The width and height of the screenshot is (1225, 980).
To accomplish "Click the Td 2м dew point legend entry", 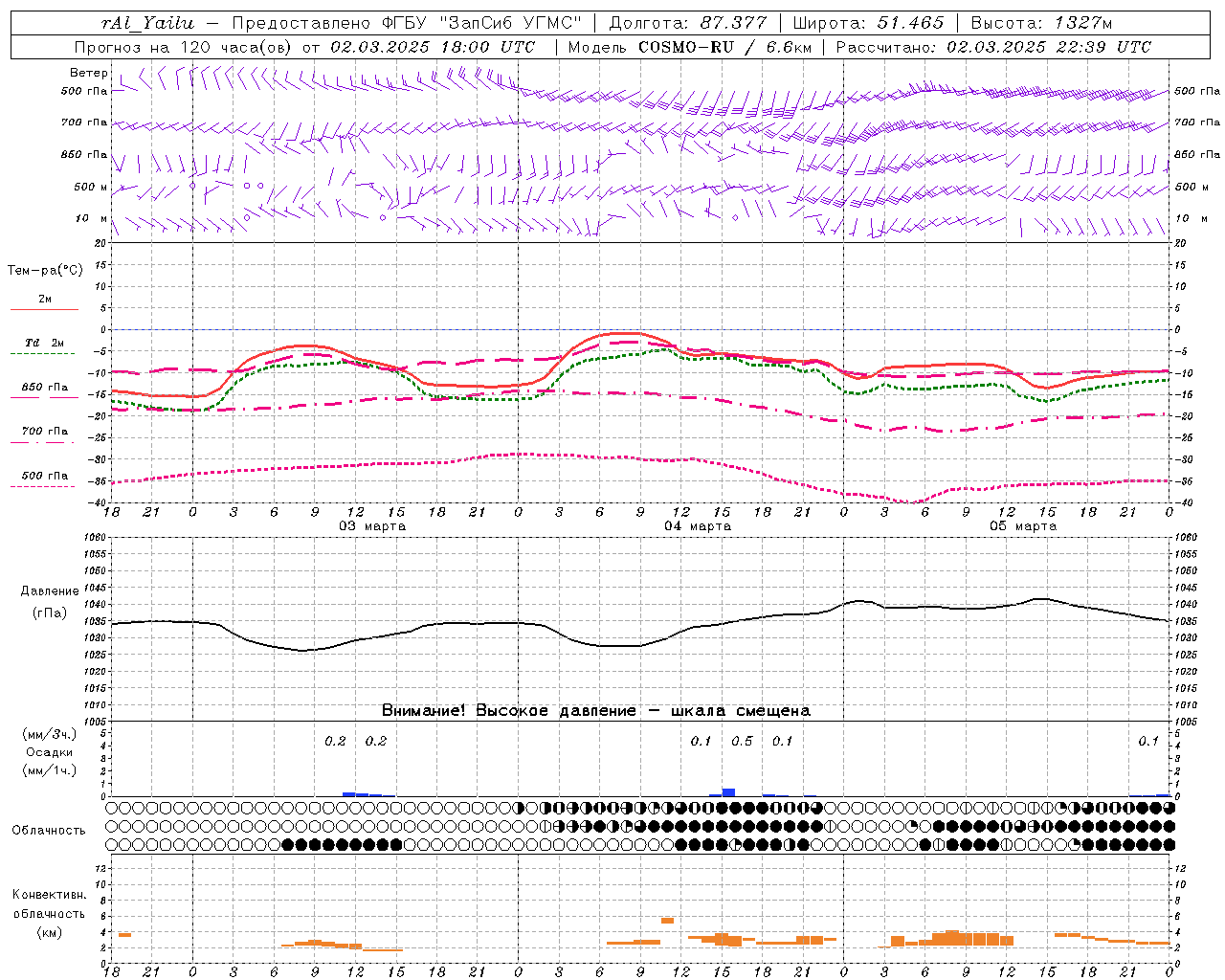I will coord(44,345).
